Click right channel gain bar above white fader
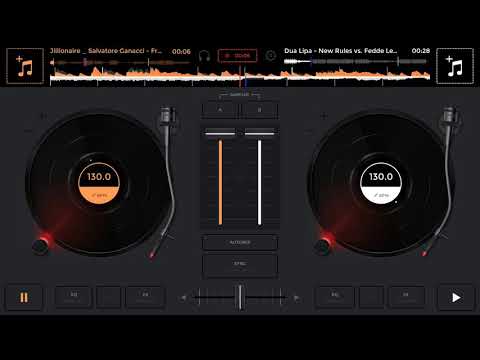 260,134
